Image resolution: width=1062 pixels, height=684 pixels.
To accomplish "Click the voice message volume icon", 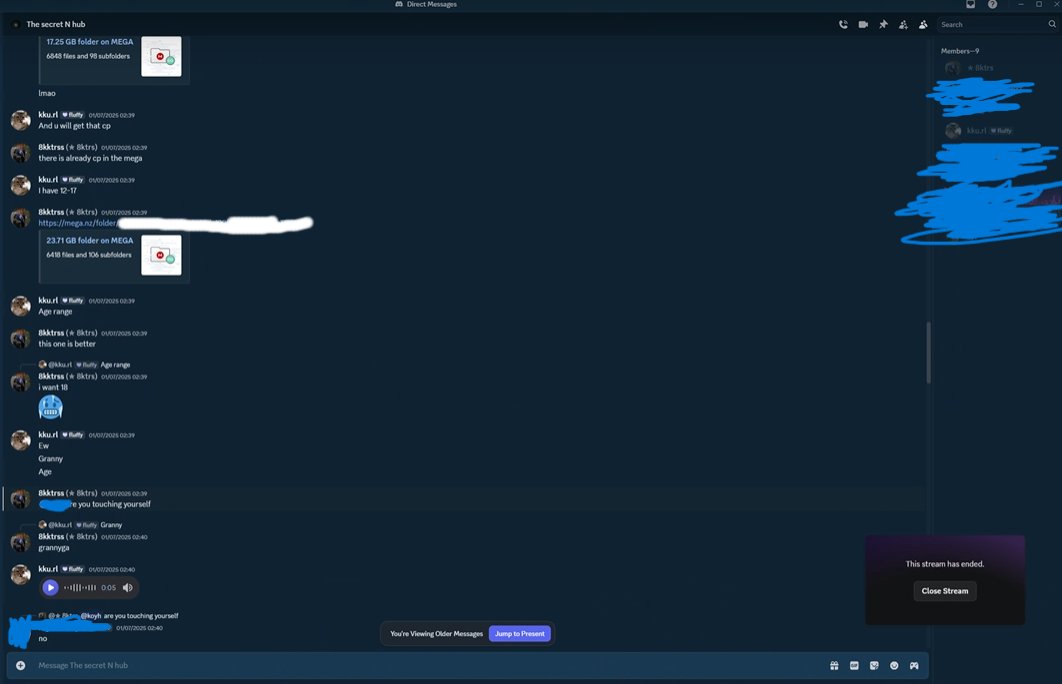I will click(x=127, y=588).
